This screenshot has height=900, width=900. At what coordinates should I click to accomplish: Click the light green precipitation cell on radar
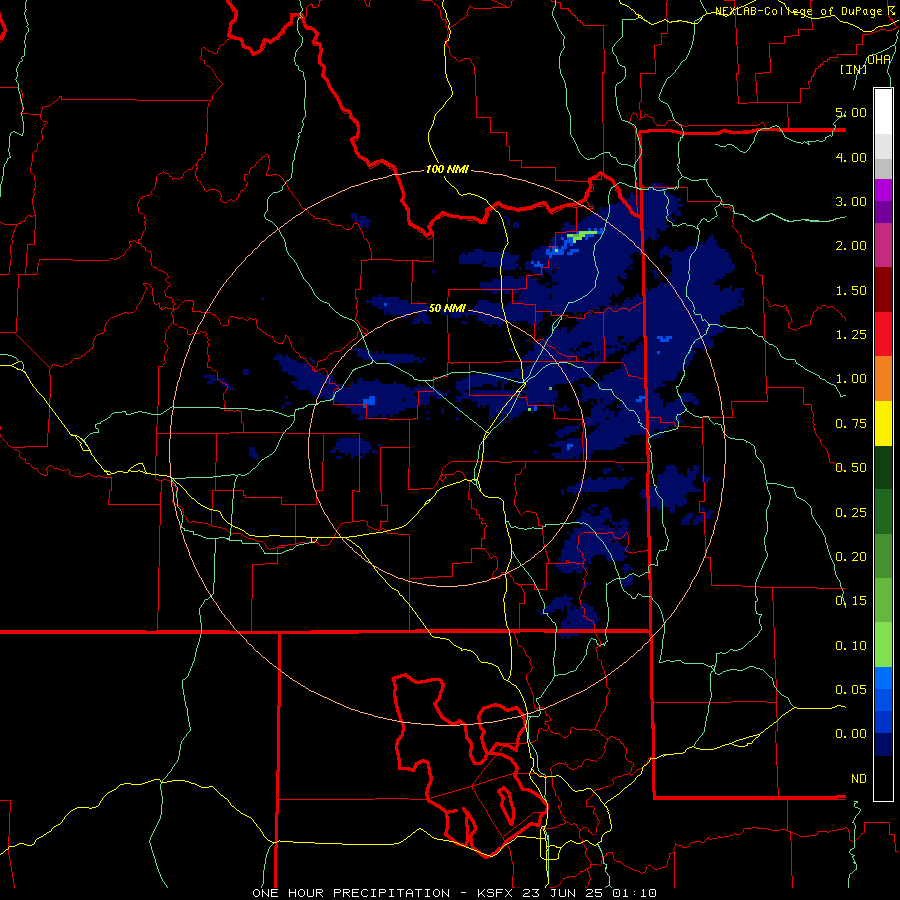tap(583, 234)
